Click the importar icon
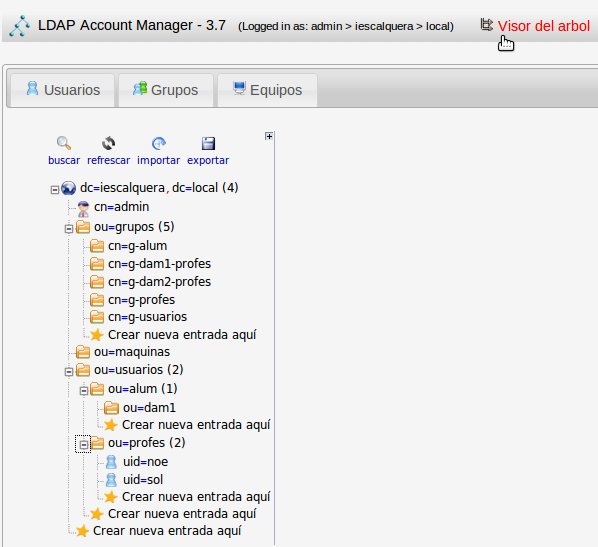The height and width of the screenshot is (547, 598). [159, 143]
